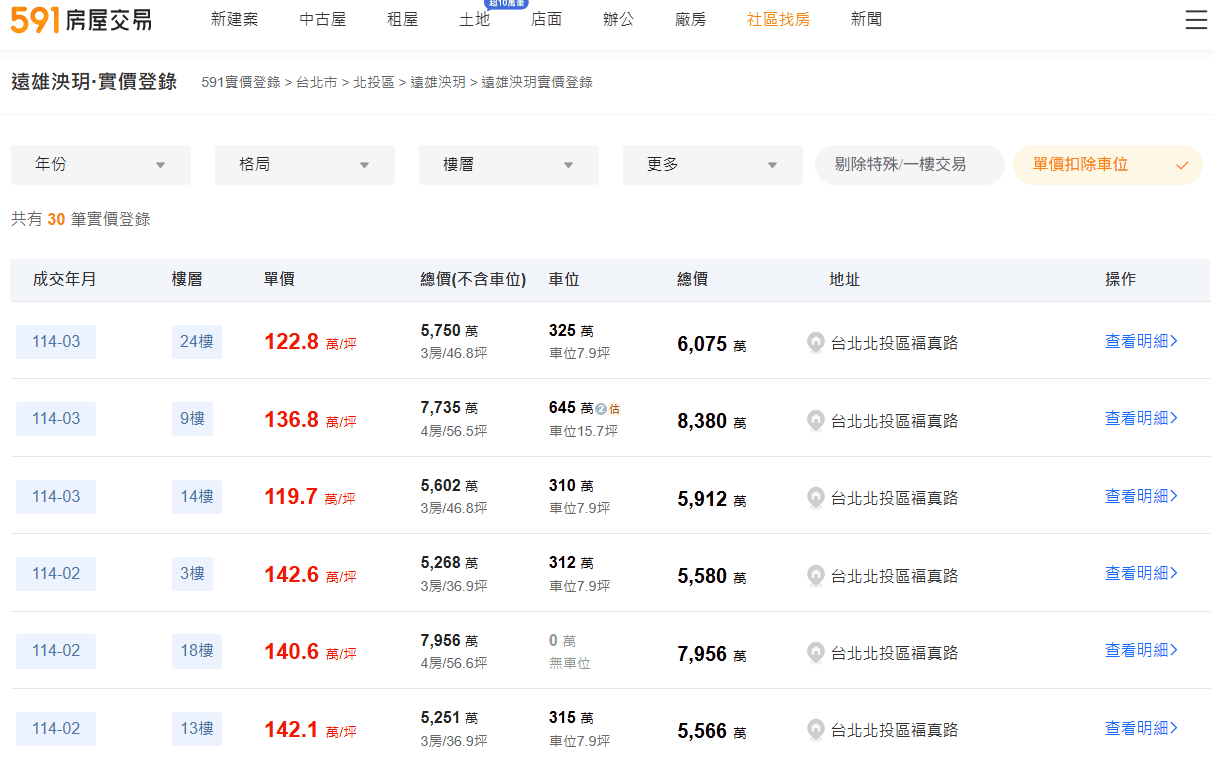Click map pin icon in 14樓 row
1213x764 pixels.
tap(816, 498)
